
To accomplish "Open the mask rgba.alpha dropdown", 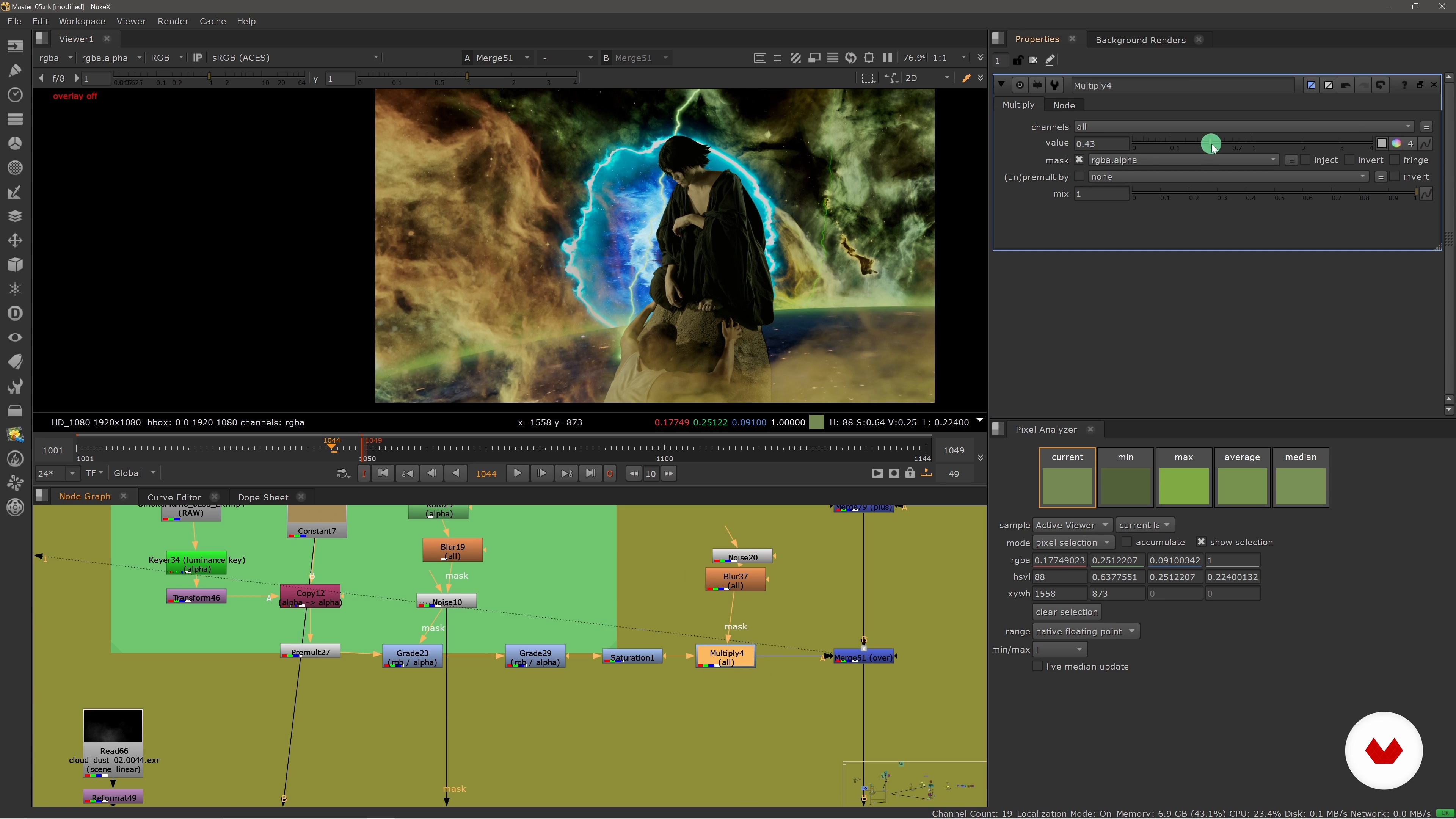I will click(x=1183, y=160).
